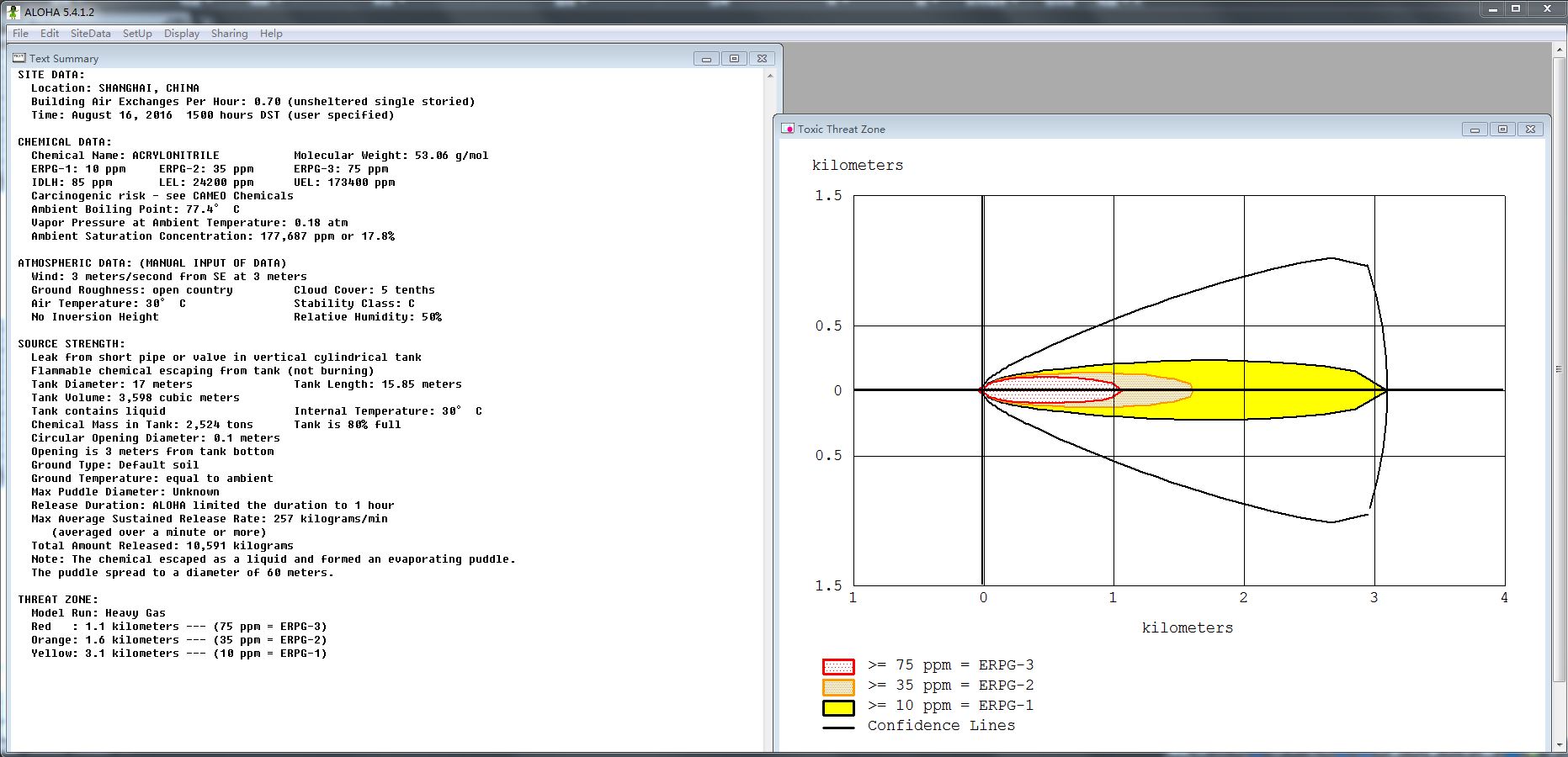
Task: Open the Sharing menu
Action: click(229, 34)
